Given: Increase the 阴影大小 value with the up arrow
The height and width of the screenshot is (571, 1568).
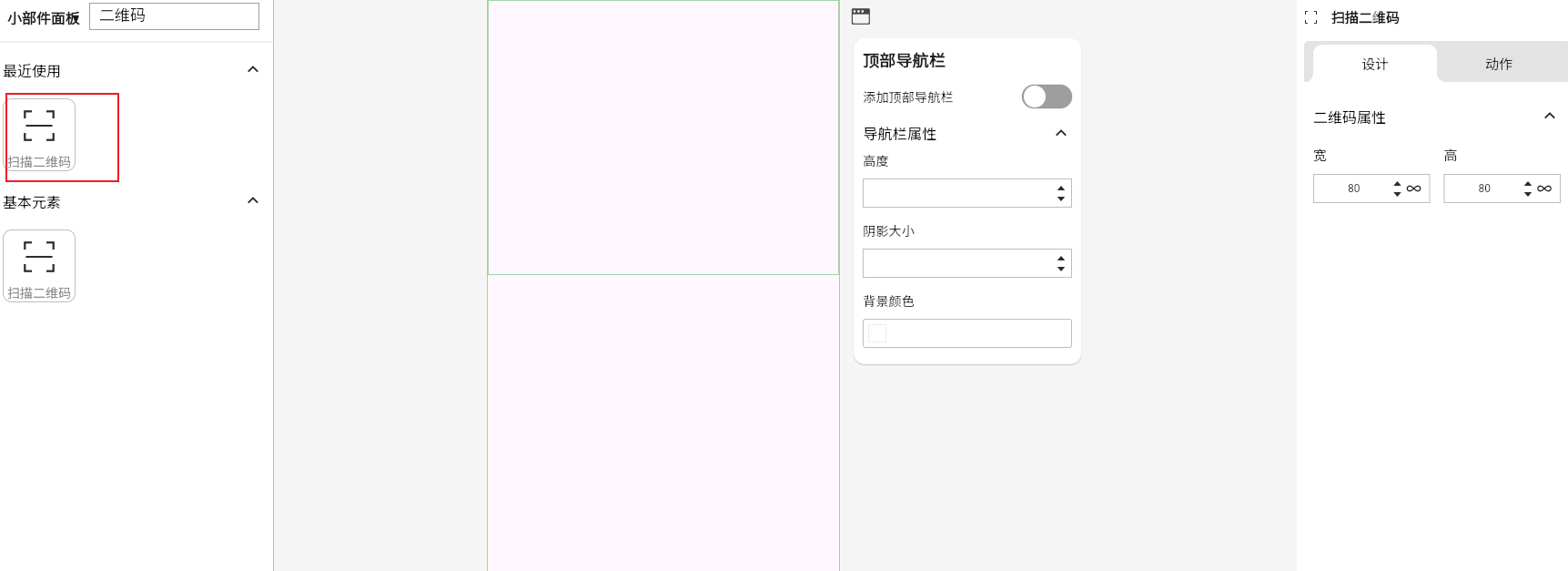Looking at the screenshot, I should pos(1061,259).
